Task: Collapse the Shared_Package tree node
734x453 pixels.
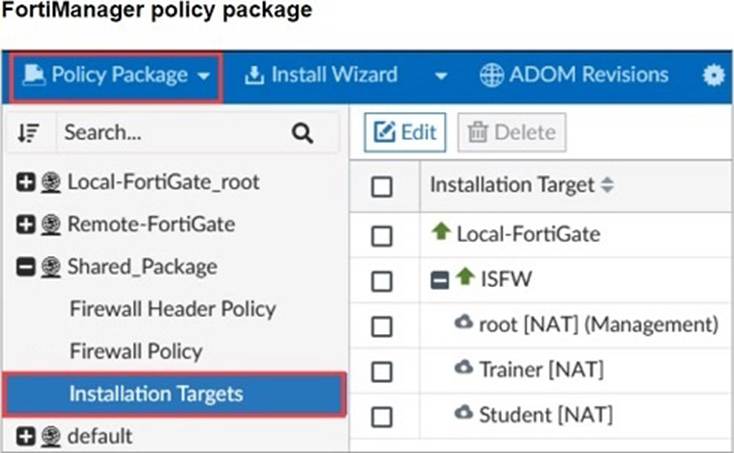Action: (x=26, y=267)
